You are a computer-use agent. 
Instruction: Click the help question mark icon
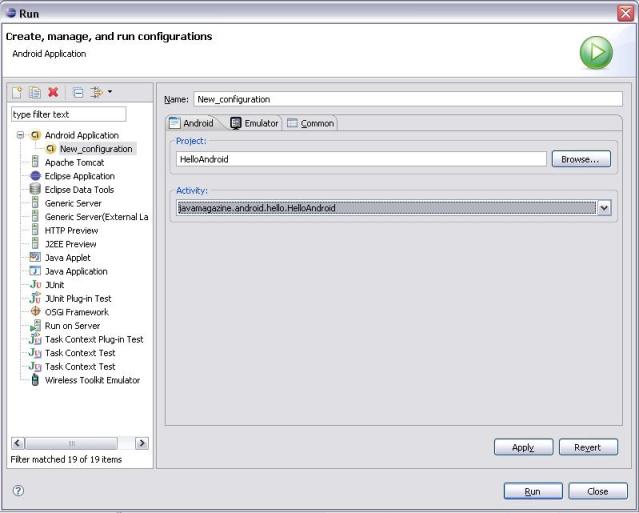point(18,491)
